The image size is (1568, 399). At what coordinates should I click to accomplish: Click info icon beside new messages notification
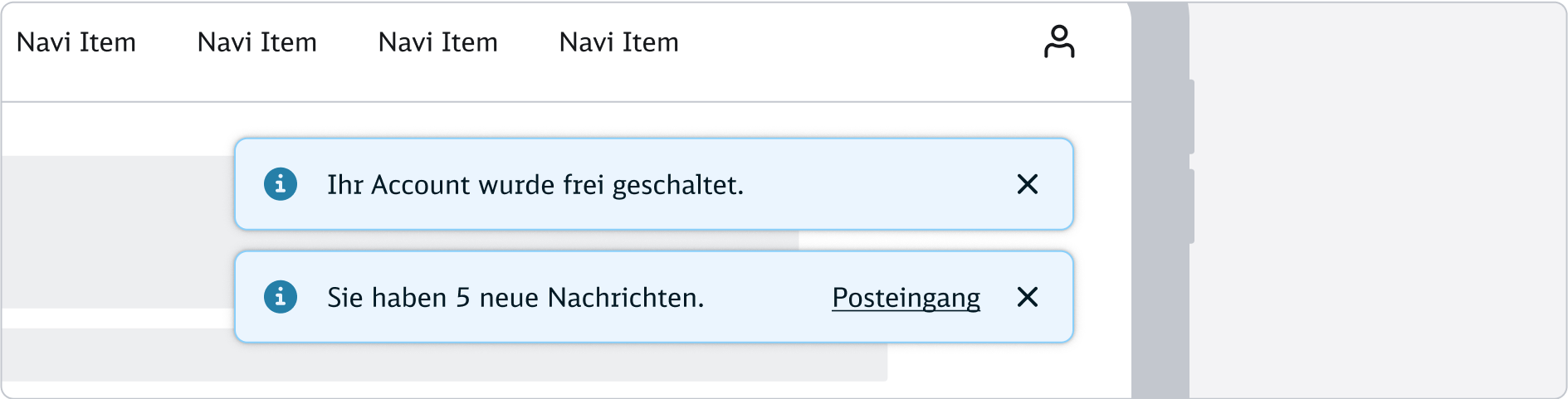pos(281,297)
